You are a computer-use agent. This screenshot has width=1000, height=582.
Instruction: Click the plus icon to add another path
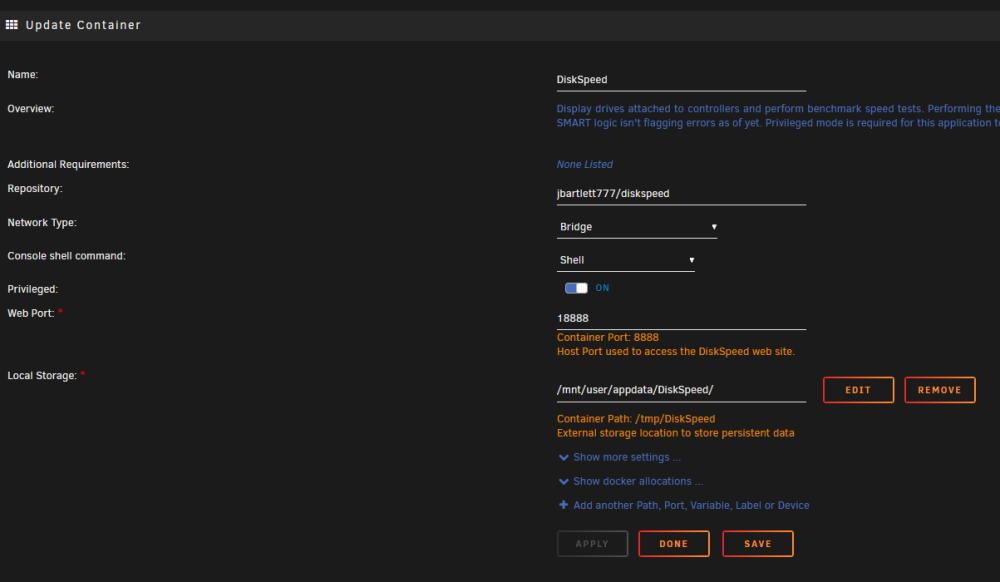(x=563, y=505)
